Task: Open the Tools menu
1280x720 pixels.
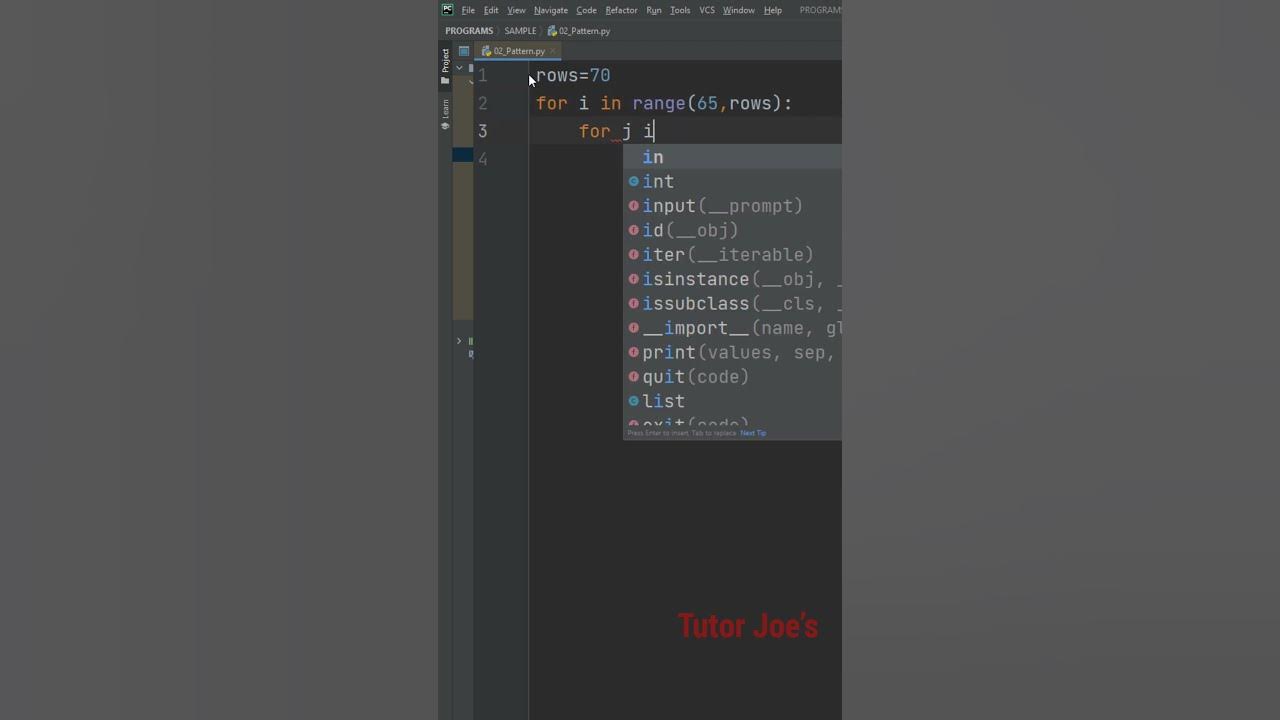Action: point(680,10)
